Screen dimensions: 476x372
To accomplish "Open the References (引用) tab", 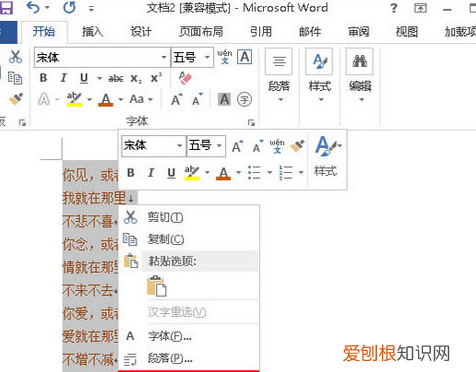I will (261, 32).
